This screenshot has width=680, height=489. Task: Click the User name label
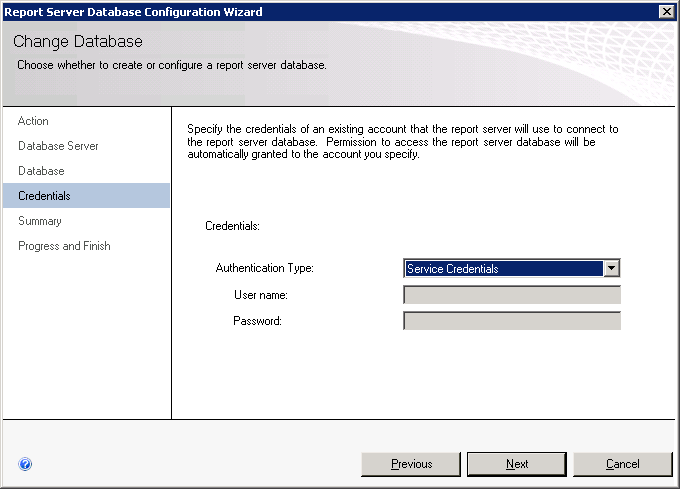pos(260,295)
